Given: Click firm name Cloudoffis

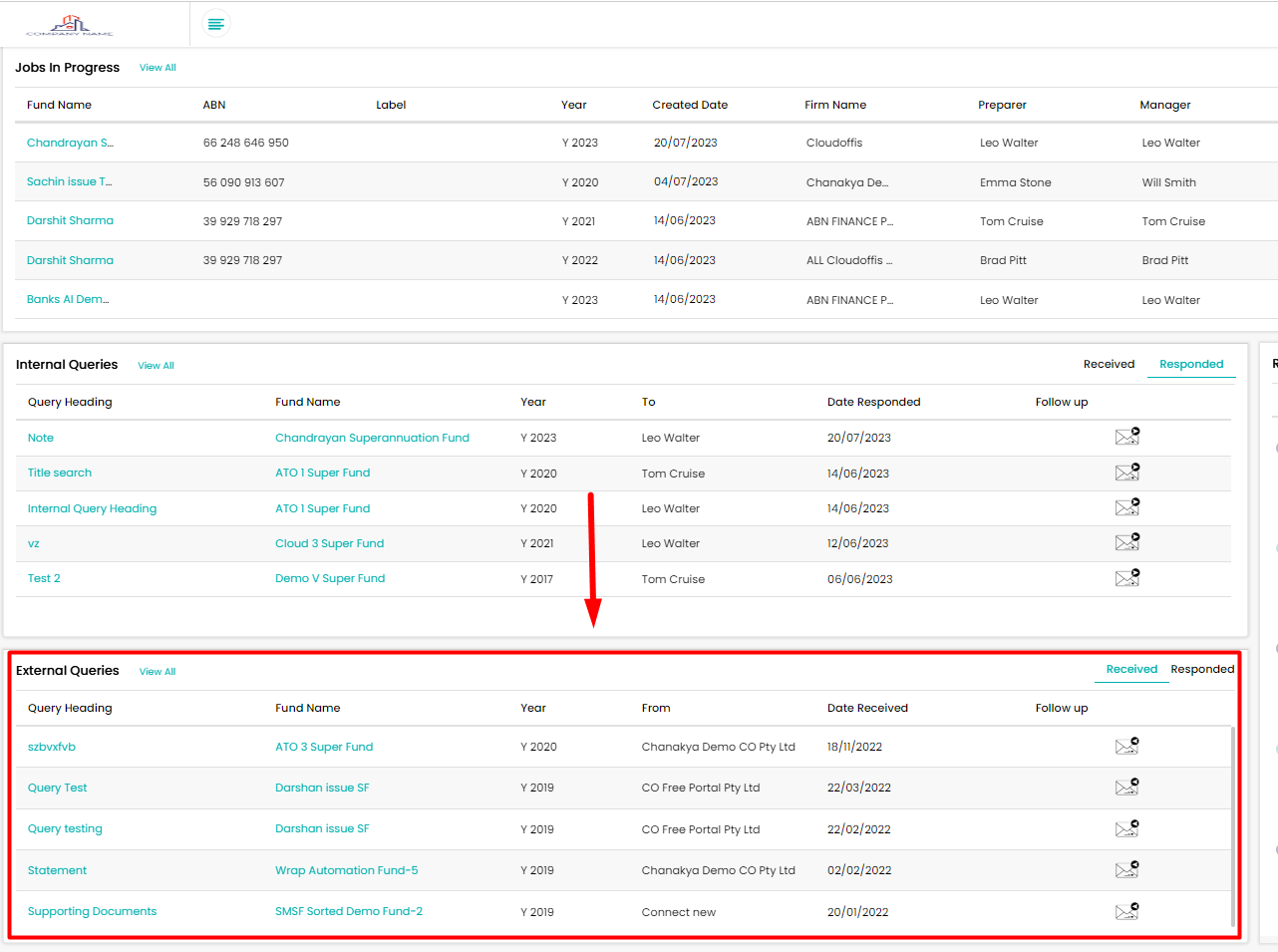Looking at the screenshot, I should tap(834, 143).
